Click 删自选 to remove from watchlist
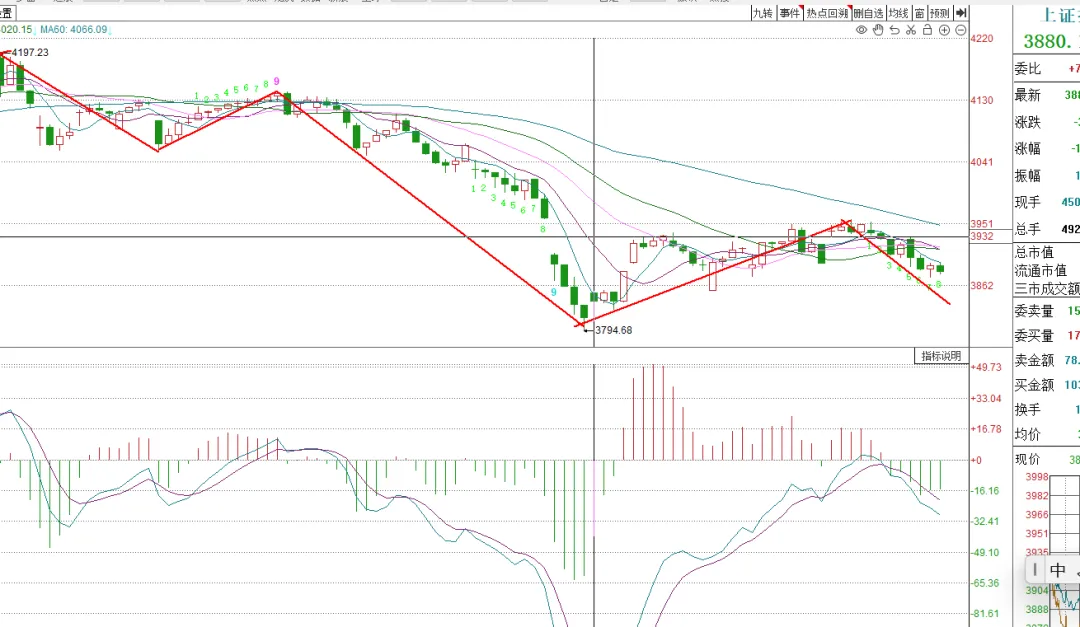 pyautogui.click(x=868, y=12)
